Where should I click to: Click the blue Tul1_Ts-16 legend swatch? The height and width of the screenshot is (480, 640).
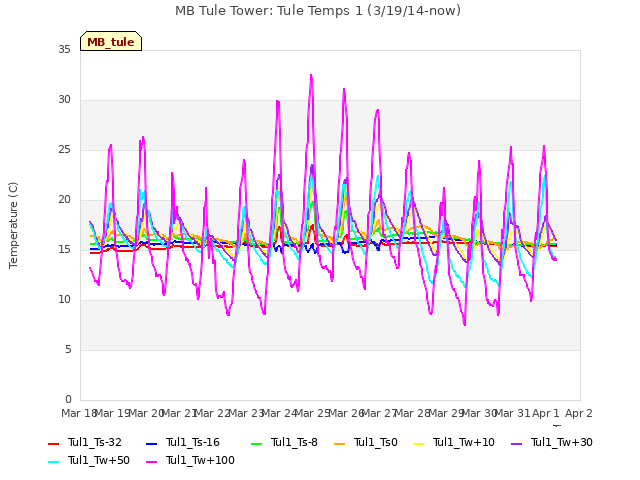tap(151, 443)
